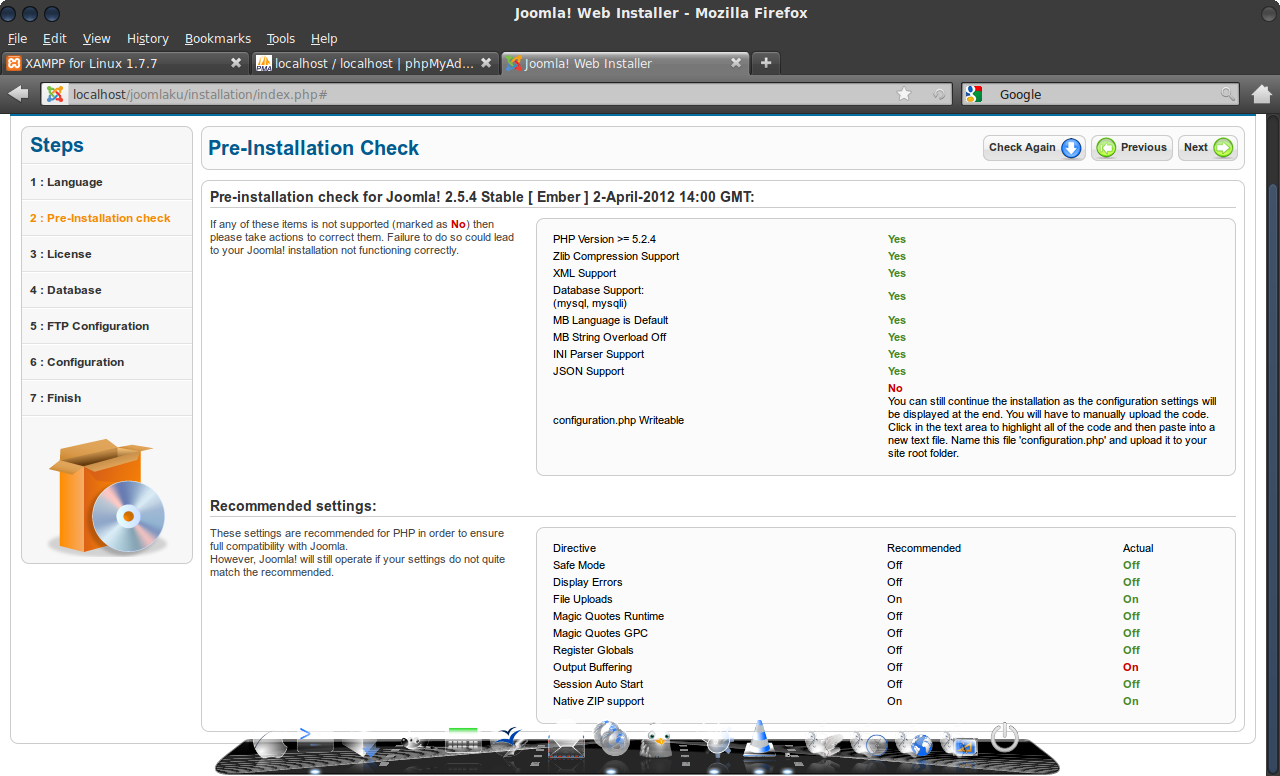Screen dimensions: 1280x776
Task: Open the Firefox home page icon
Action: pos(1261,94)
